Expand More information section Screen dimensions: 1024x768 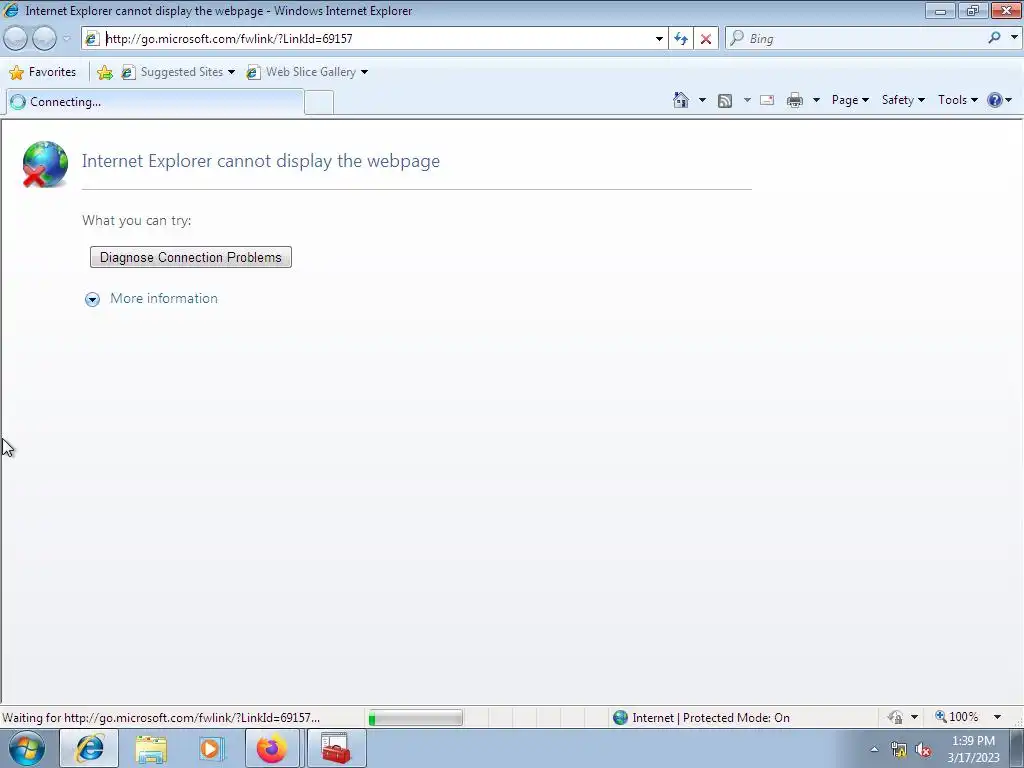point(92,299)
